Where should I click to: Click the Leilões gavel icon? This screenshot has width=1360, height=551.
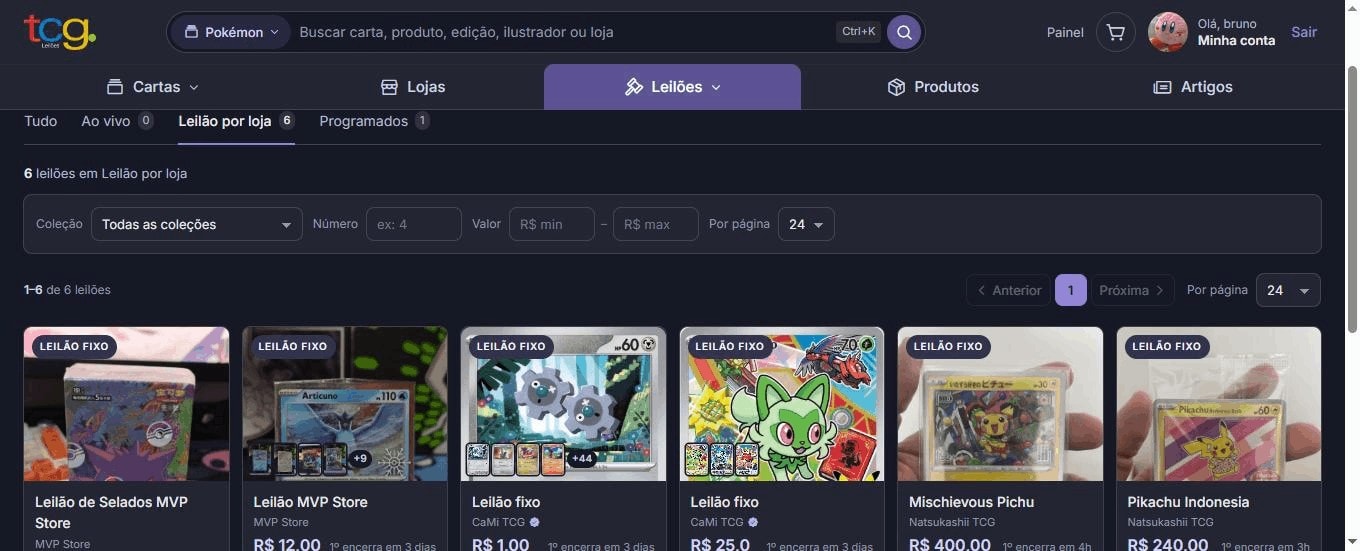pos(633,87)
